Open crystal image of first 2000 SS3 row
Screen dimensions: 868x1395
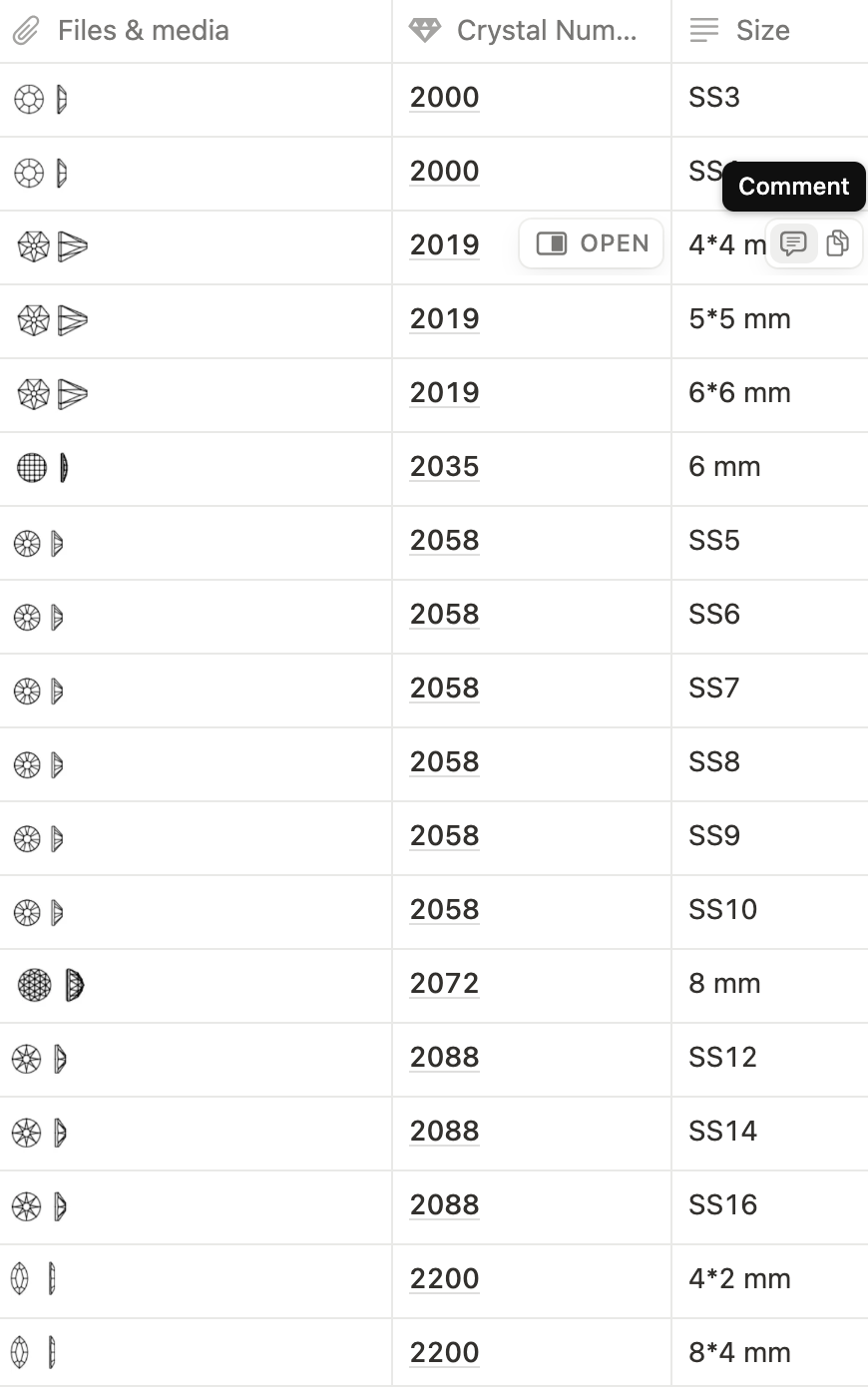click(x=41, y=99)
